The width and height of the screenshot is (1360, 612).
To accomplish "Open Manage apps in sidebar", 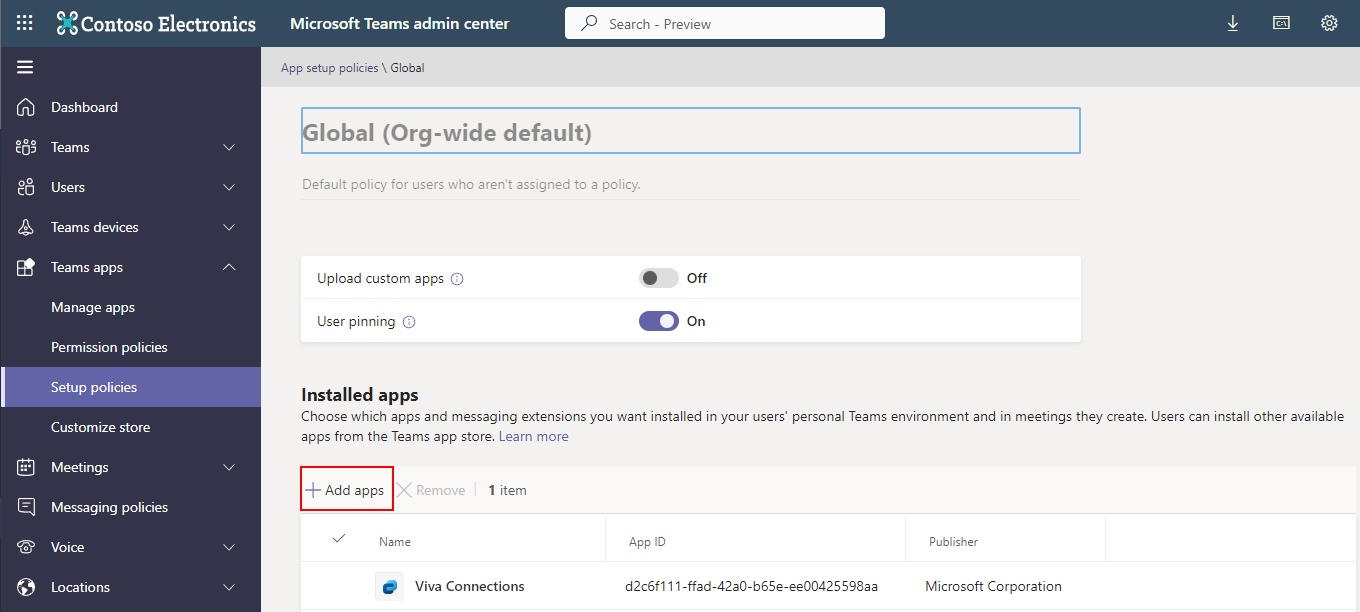I will (x=93, y=307).
